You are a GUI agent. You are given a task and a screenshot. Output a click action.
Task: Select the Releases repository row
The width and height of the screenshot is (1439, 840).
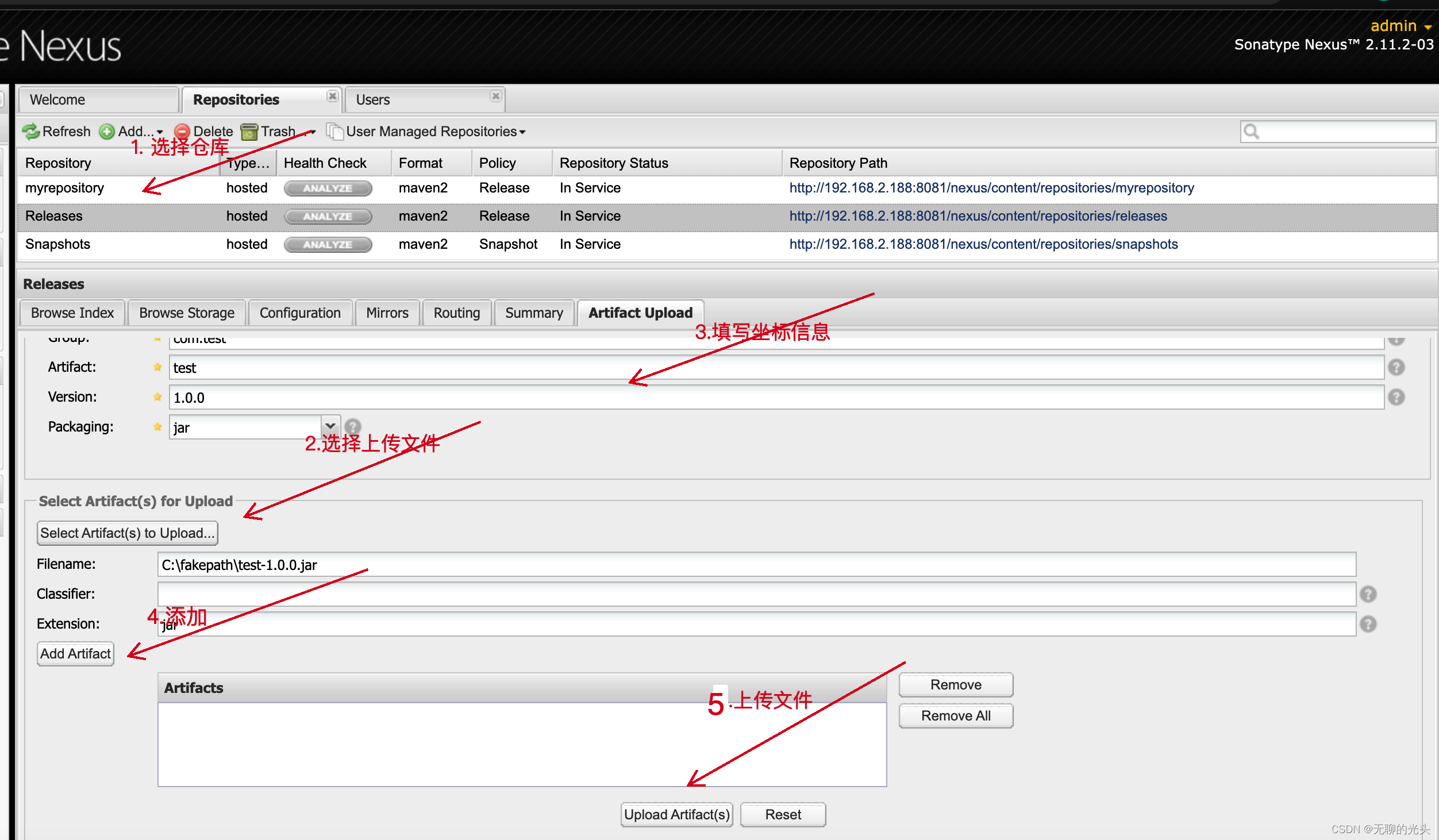tap(728, 217)
